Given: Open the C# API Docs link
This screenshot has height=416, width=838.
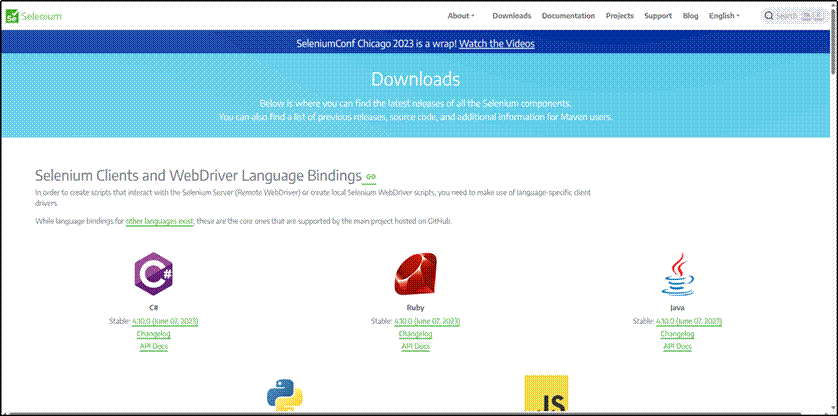Looking at the screenshot, I should [x=153, y=347].
